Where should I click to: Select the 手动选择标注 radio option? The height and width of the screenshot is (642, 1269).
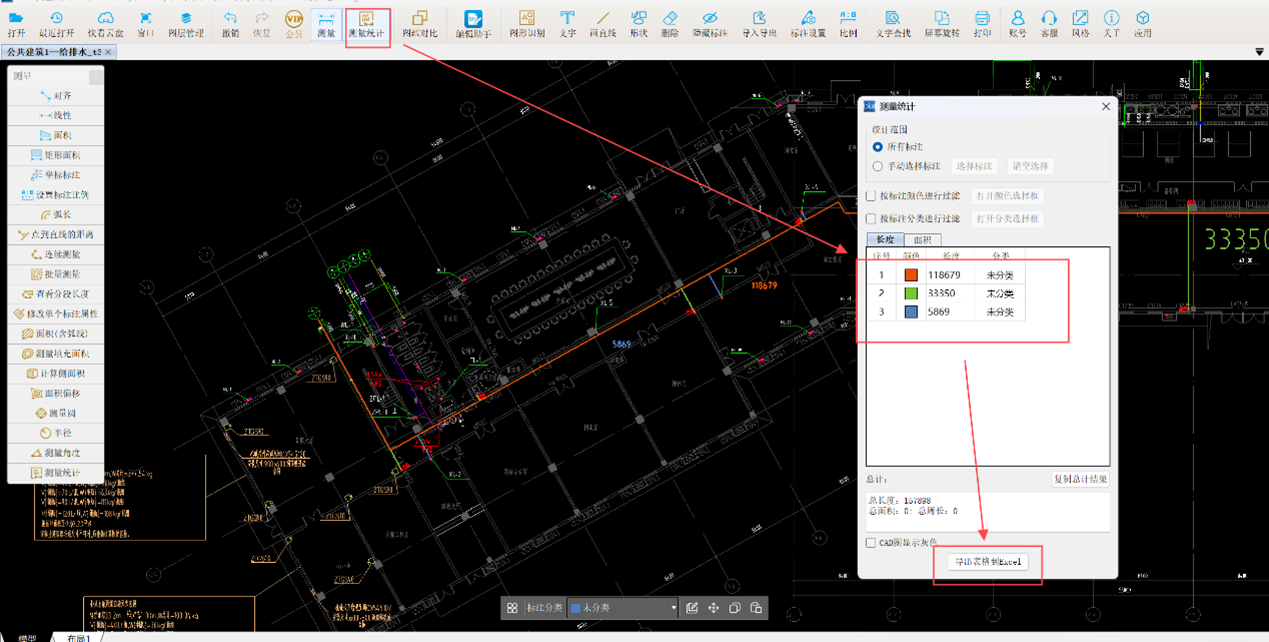pyautogui.click(x=878, y=166)
